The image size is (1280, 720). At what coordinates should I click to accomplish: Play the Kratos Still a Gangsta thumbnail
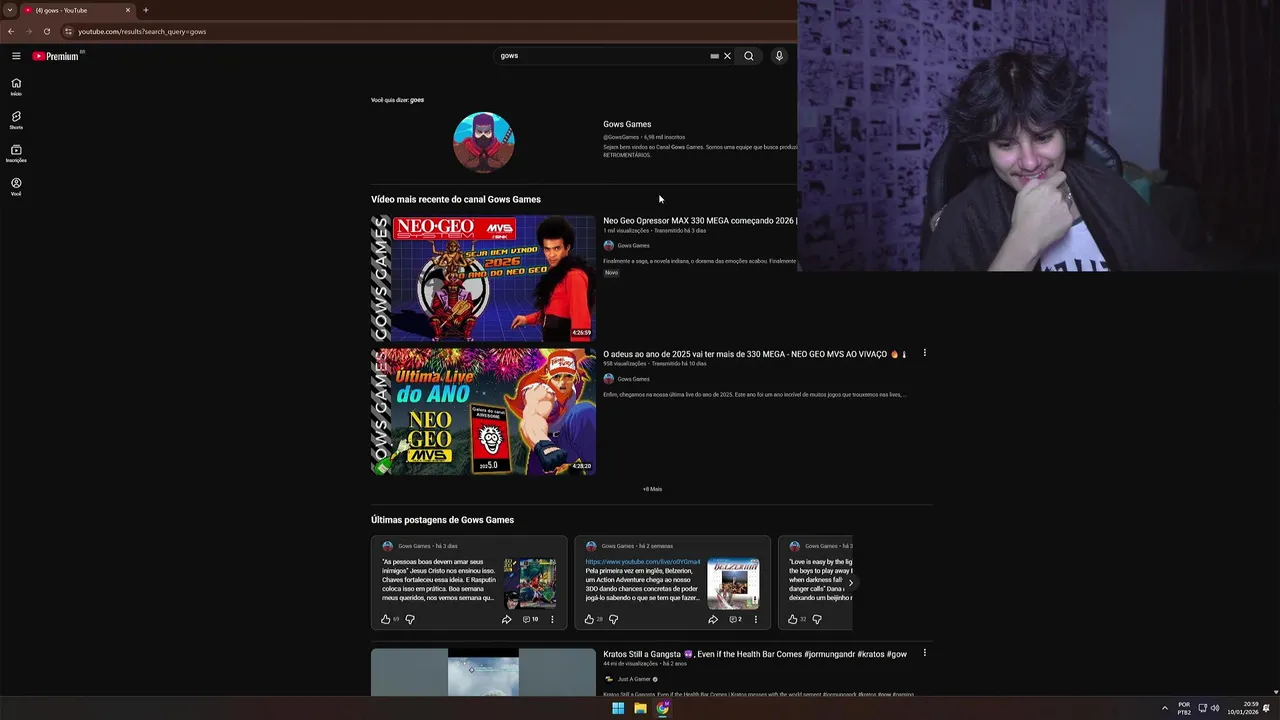coord(483,672)
